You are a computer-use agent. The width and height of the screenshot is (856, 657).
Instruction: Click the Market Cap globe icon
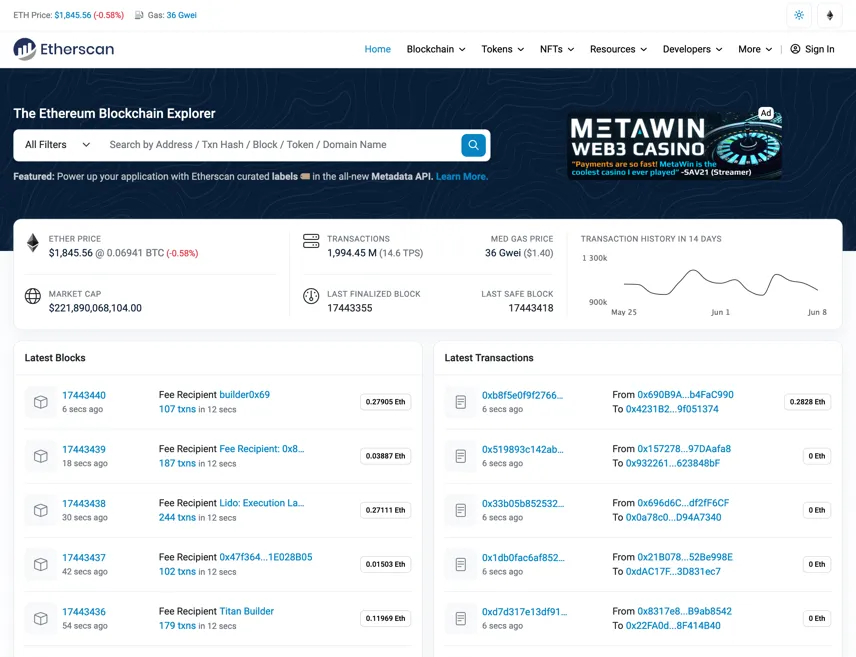pyautogui.click(x=33, y=296)
